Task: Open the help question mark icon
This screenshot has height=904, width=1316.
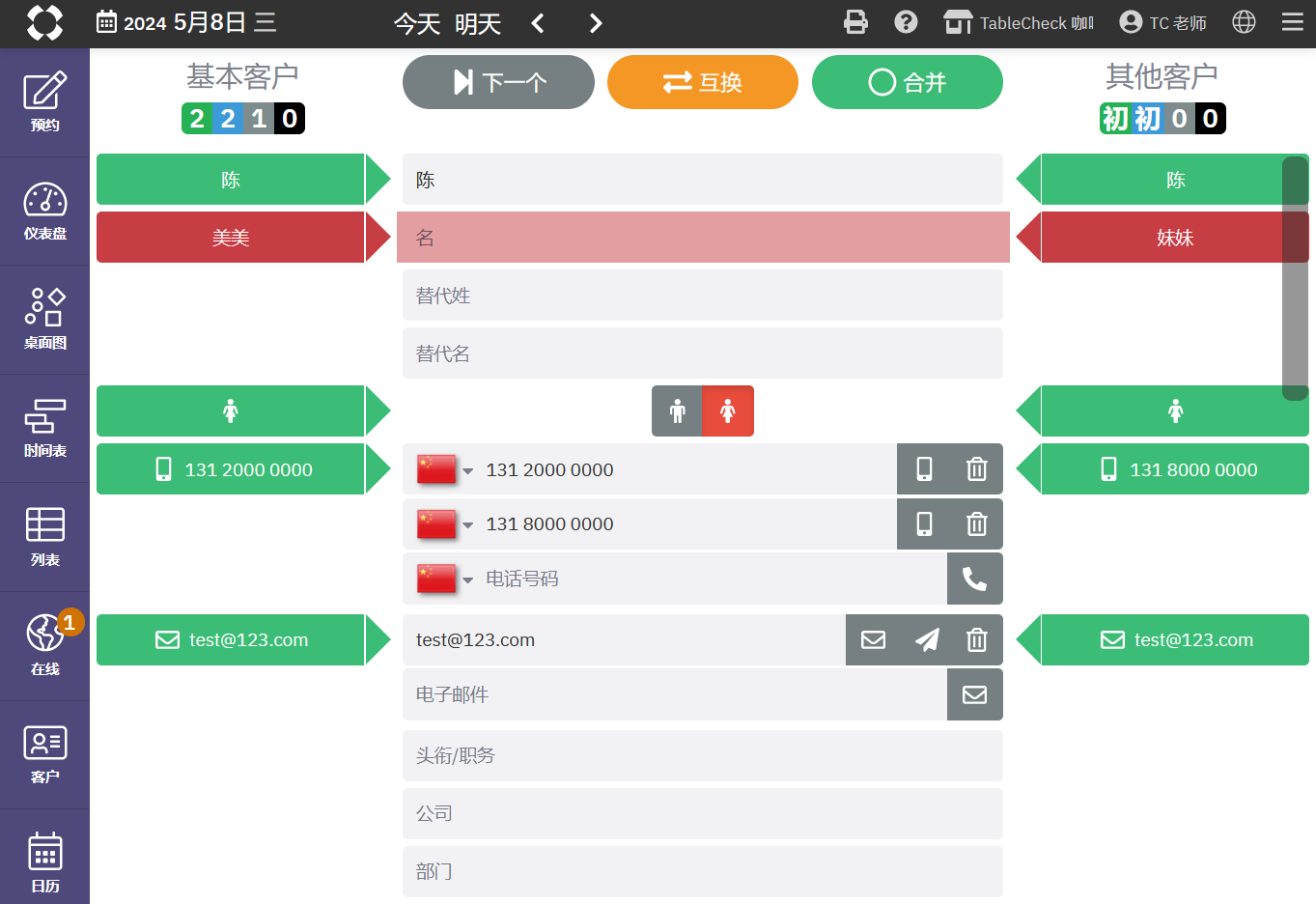Action: [x=906, y=22]
